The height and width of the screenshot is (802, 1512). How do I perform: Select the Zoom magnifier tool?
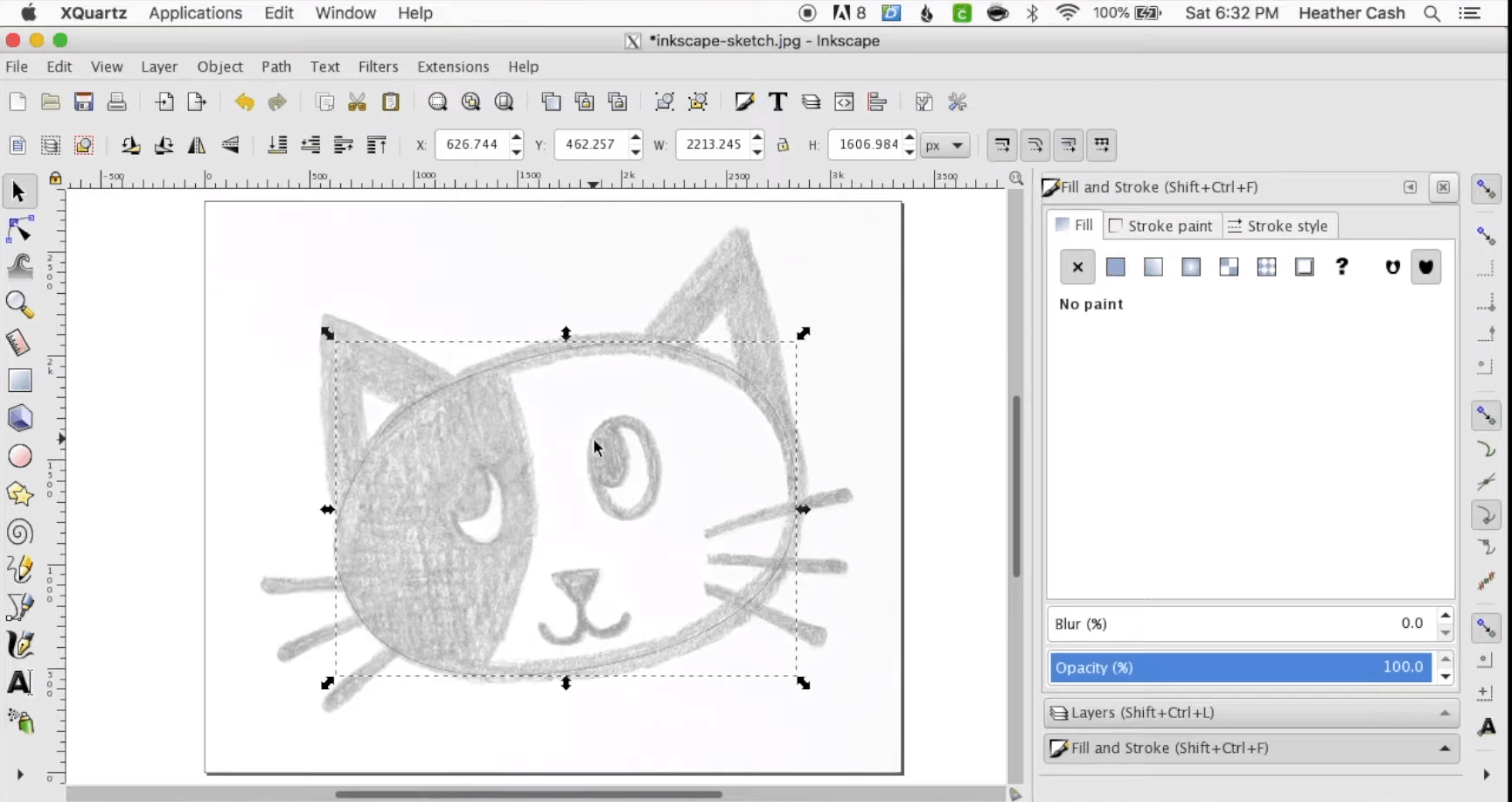(x=19, y=304)
